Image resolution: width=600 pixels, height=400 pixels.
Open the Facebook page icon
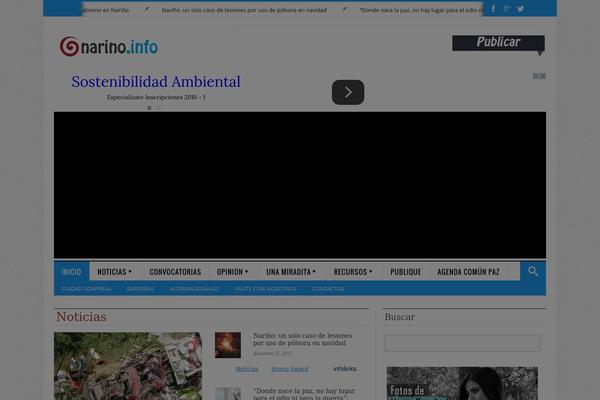(x=493, y=8)
